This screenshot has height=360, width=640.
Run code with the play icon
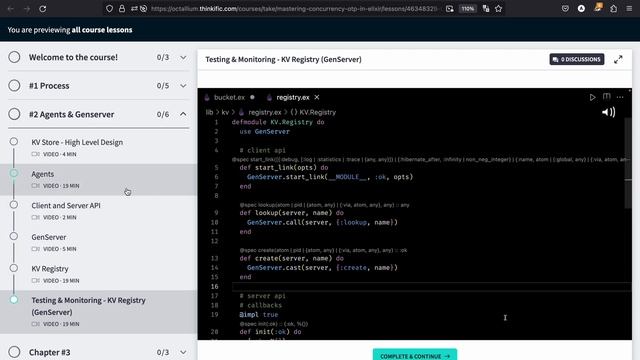592,97
